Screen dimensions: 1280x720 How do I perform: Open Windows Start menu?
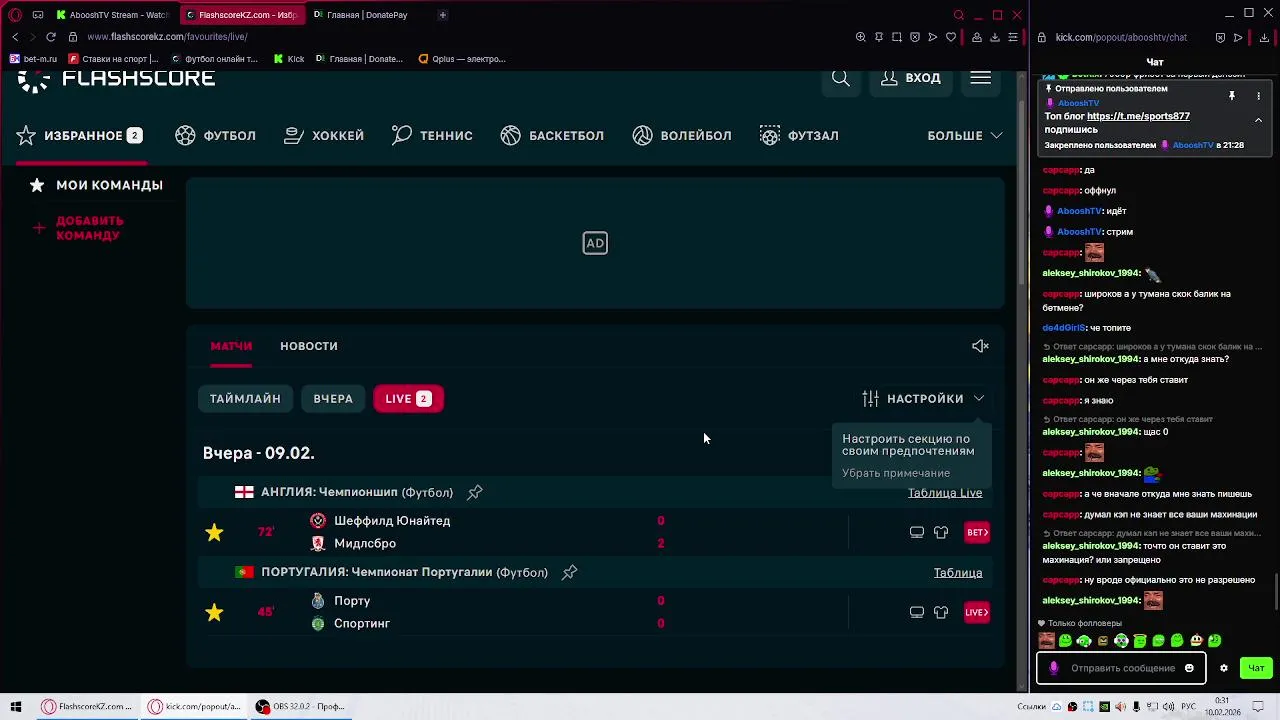pos(16,706)
